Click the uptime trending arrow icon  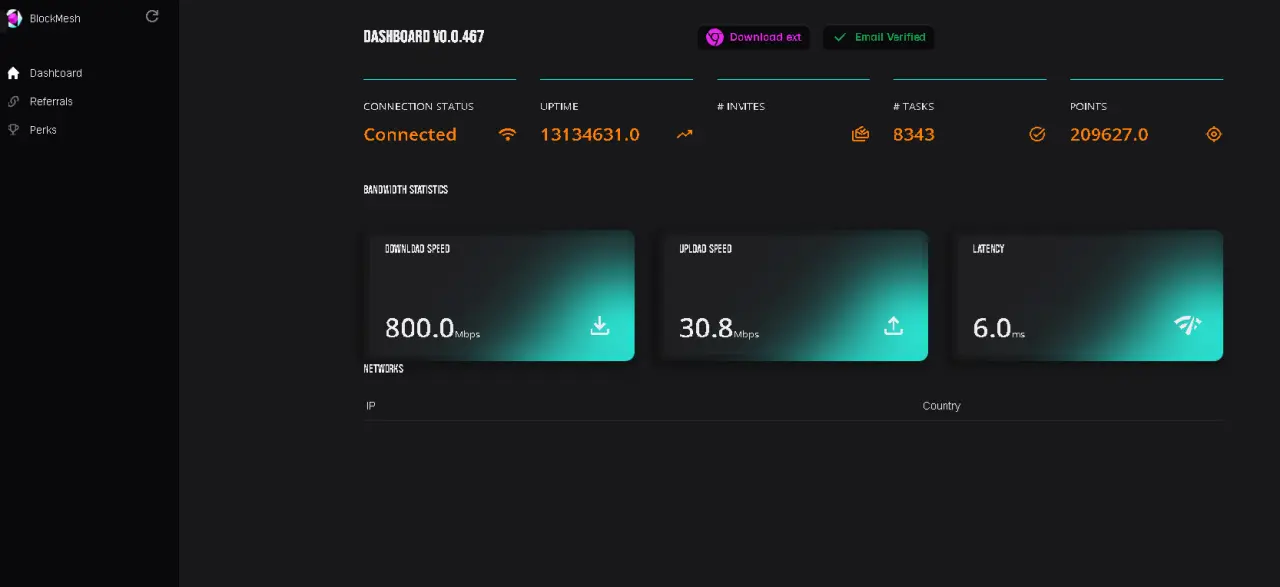click(684, 134)
